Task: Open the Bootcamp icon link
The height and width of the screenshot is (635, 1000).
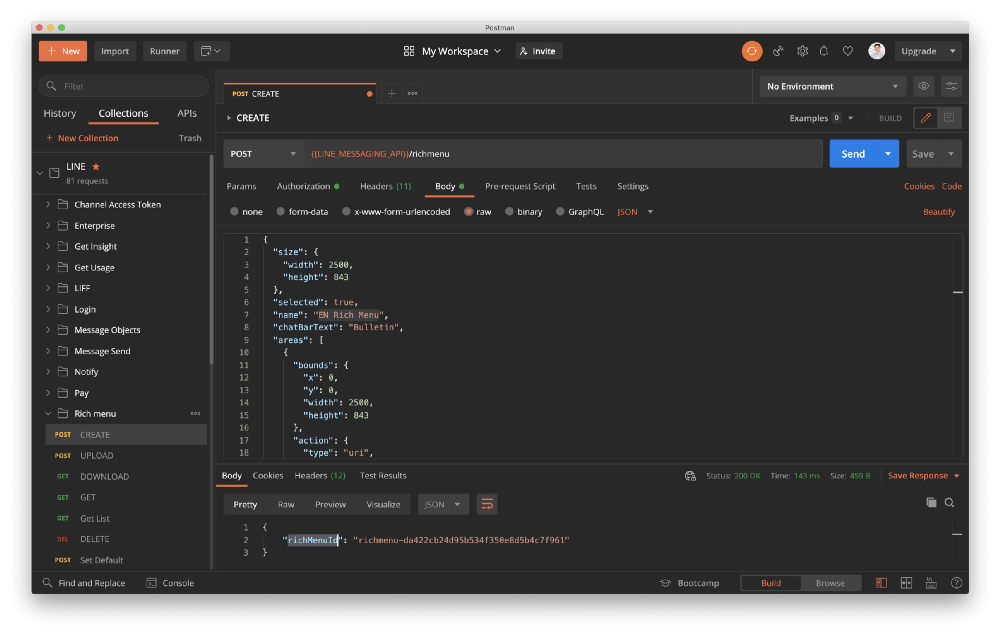Action: (x=665, y=583)
